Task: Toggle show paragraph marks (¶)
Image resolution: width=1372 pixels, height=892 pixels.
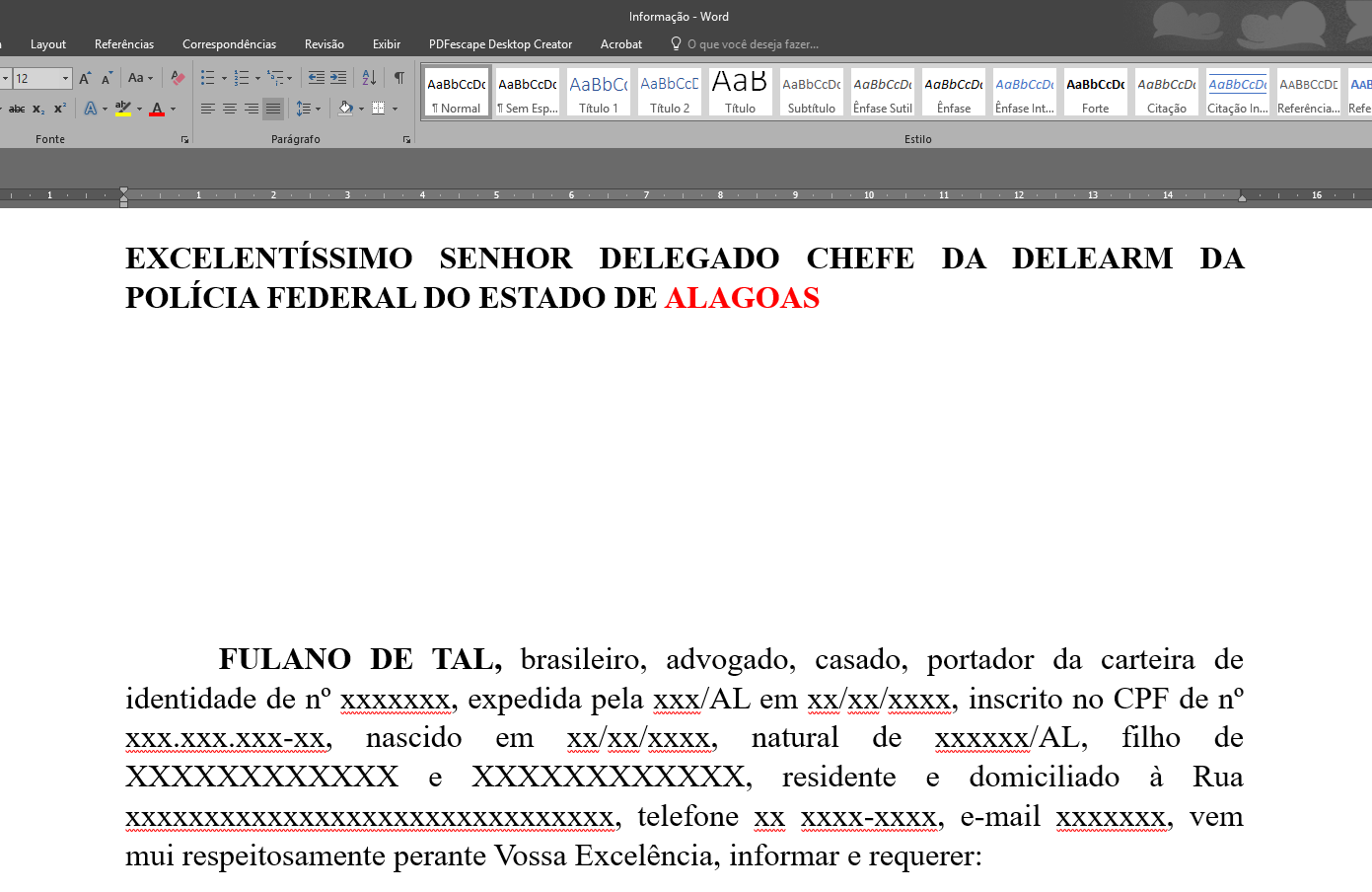Action: click(x=399, y=78)
